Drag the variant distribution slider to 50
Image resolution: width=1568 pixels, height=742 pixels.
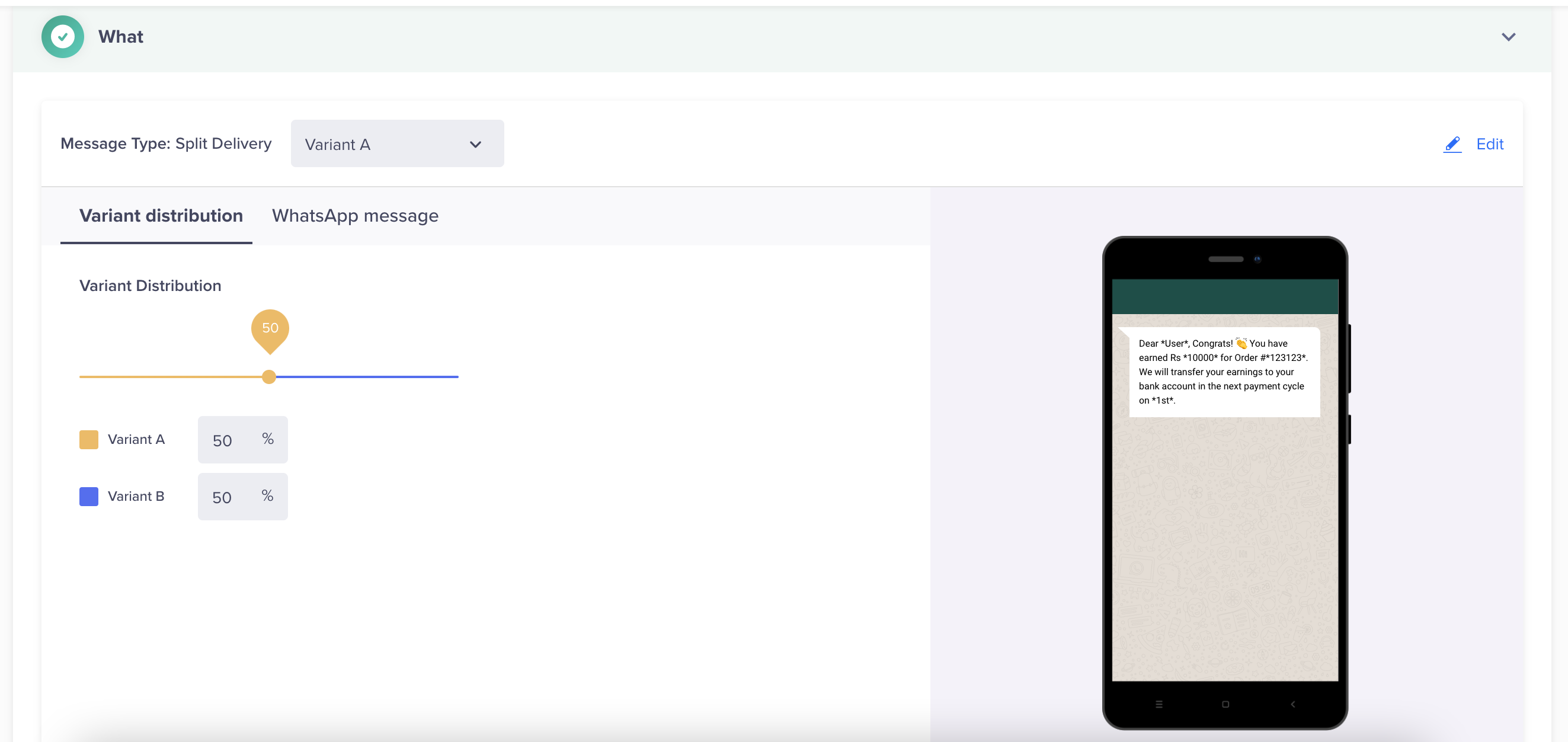[x=269, y=376]
